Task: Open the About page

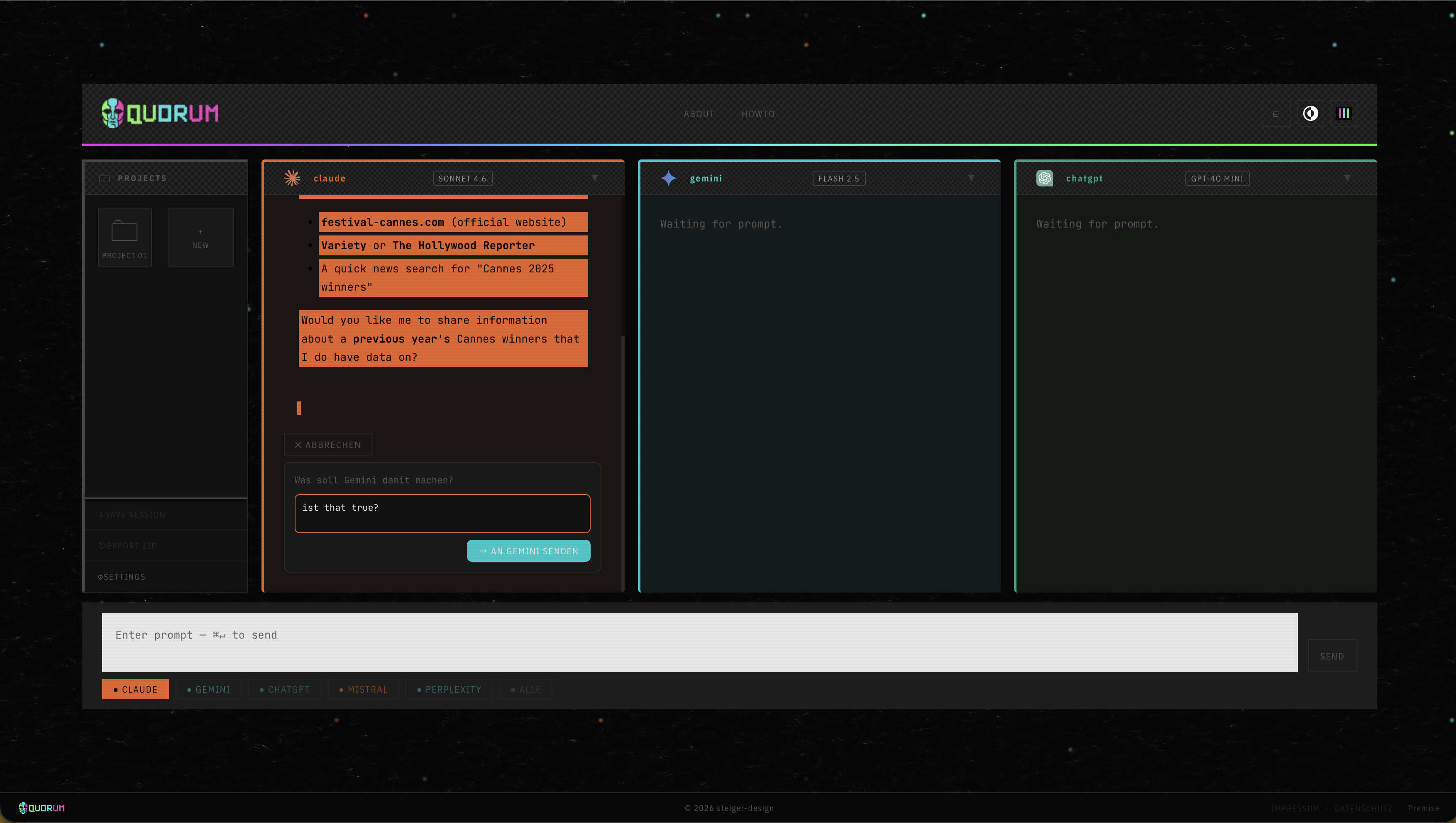Action: click(x=699, y=114)
